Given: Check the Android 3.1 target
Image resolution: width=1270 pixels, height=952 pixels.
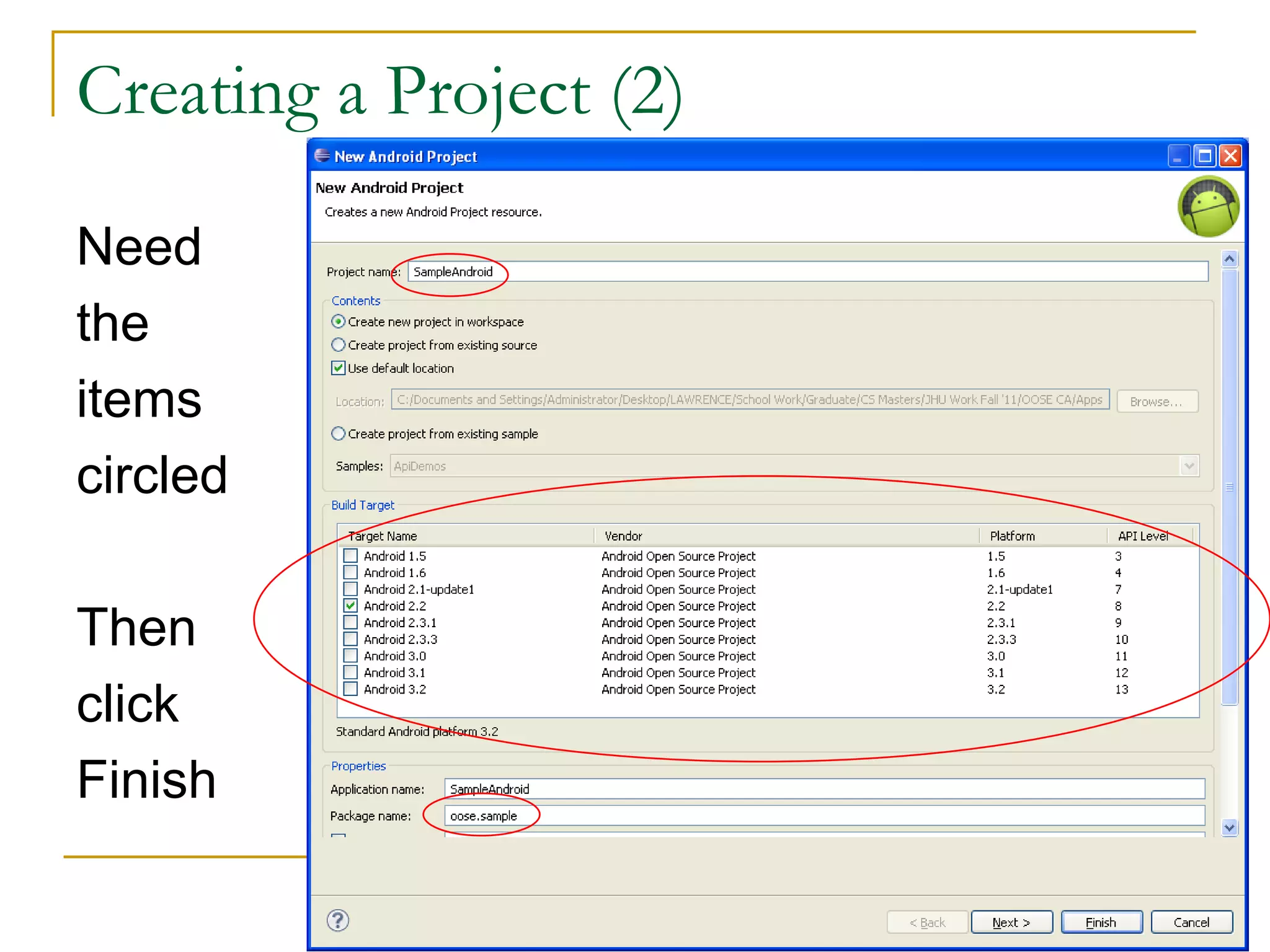Looking at the screenshot, I should [x=350, y=672].
